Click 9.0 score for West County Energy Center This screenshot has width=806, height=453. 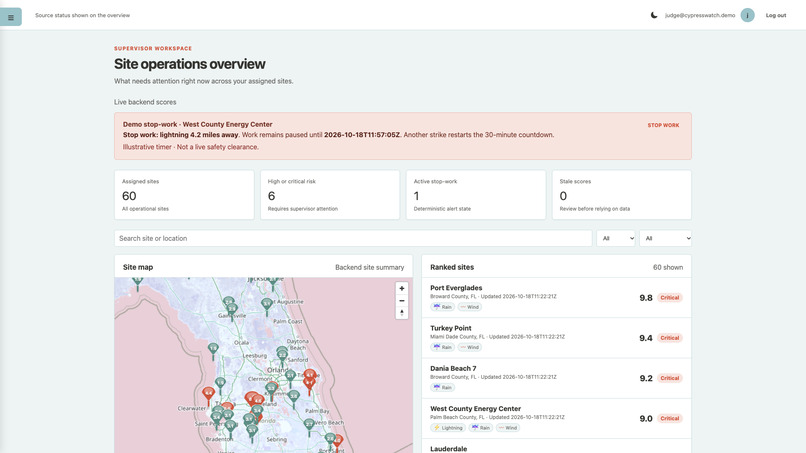click(646, 419)
